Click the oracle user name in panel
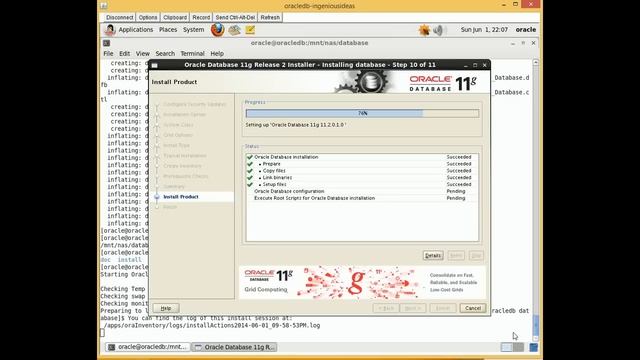 (x=526, y=30)
